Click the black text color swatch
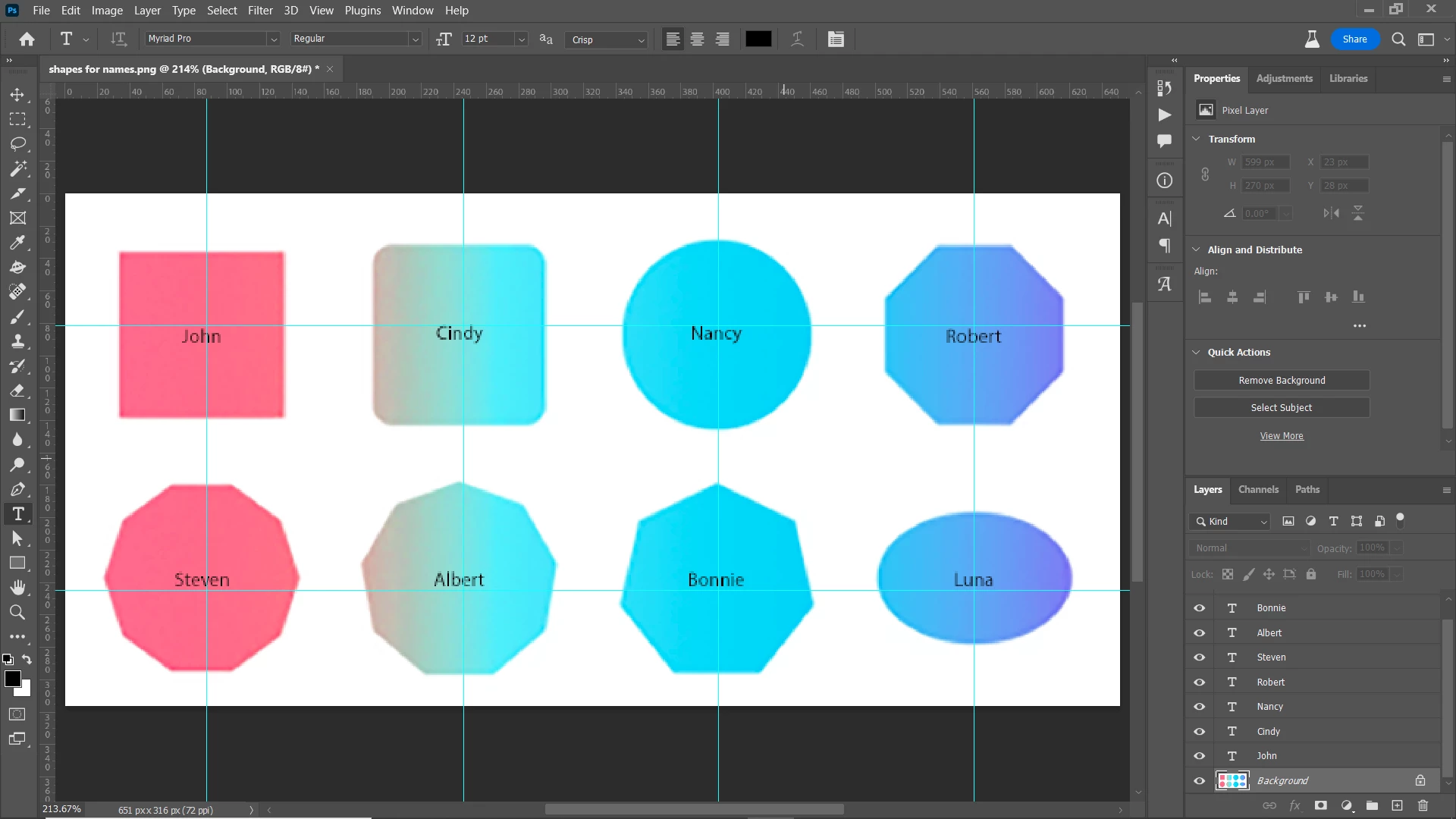The image size is (1456, 819). click(758, 39)
